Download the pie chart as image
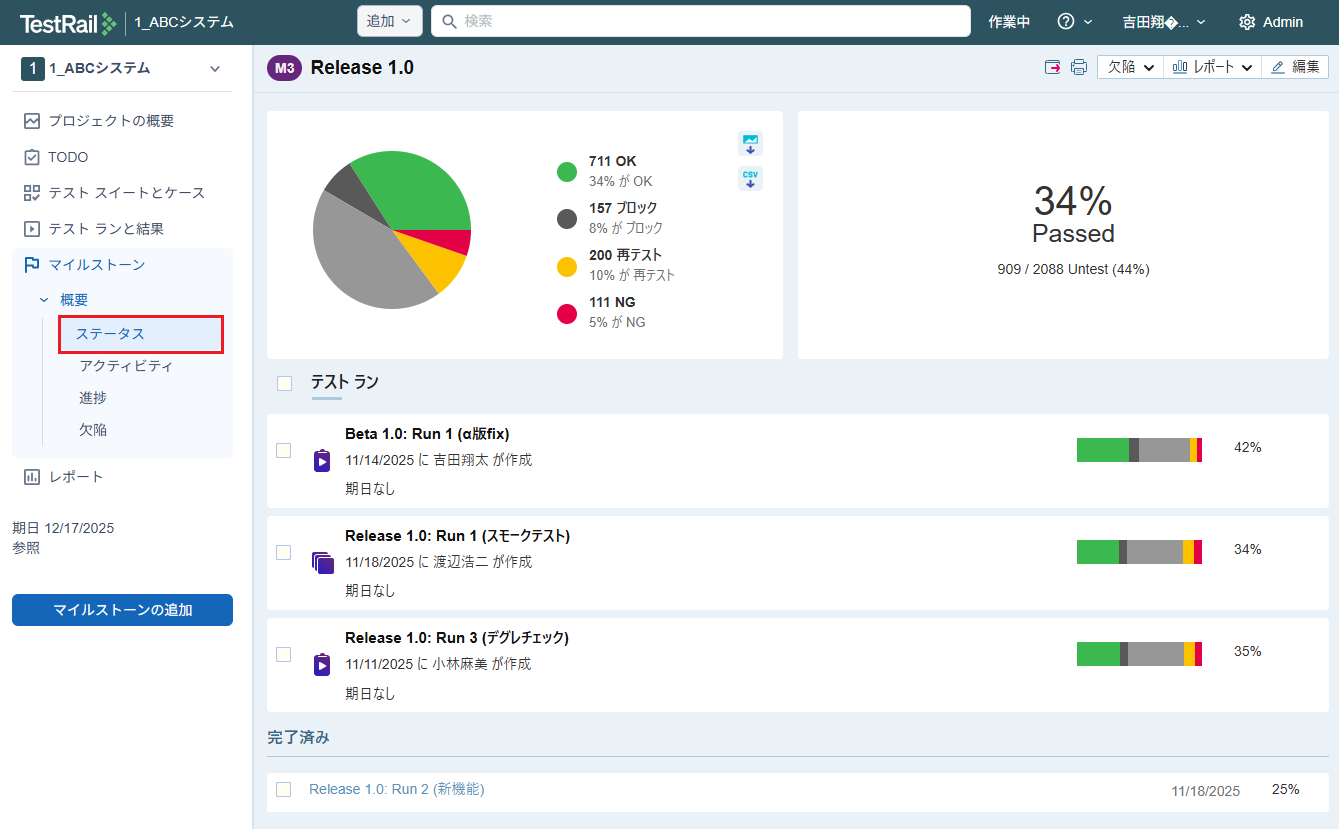Image resolution: width=1339 pixels, height=829 pixels. click(x=750, y=144)
